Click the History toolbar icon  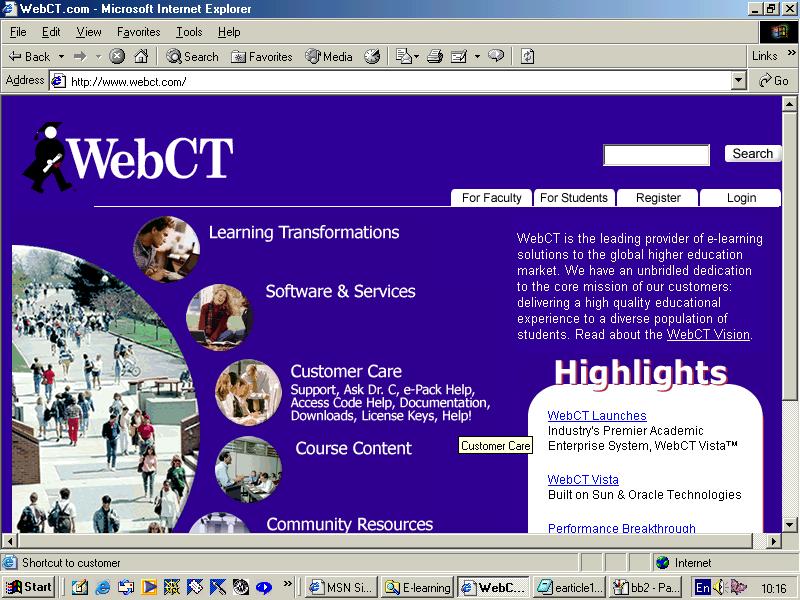[372, 57]
